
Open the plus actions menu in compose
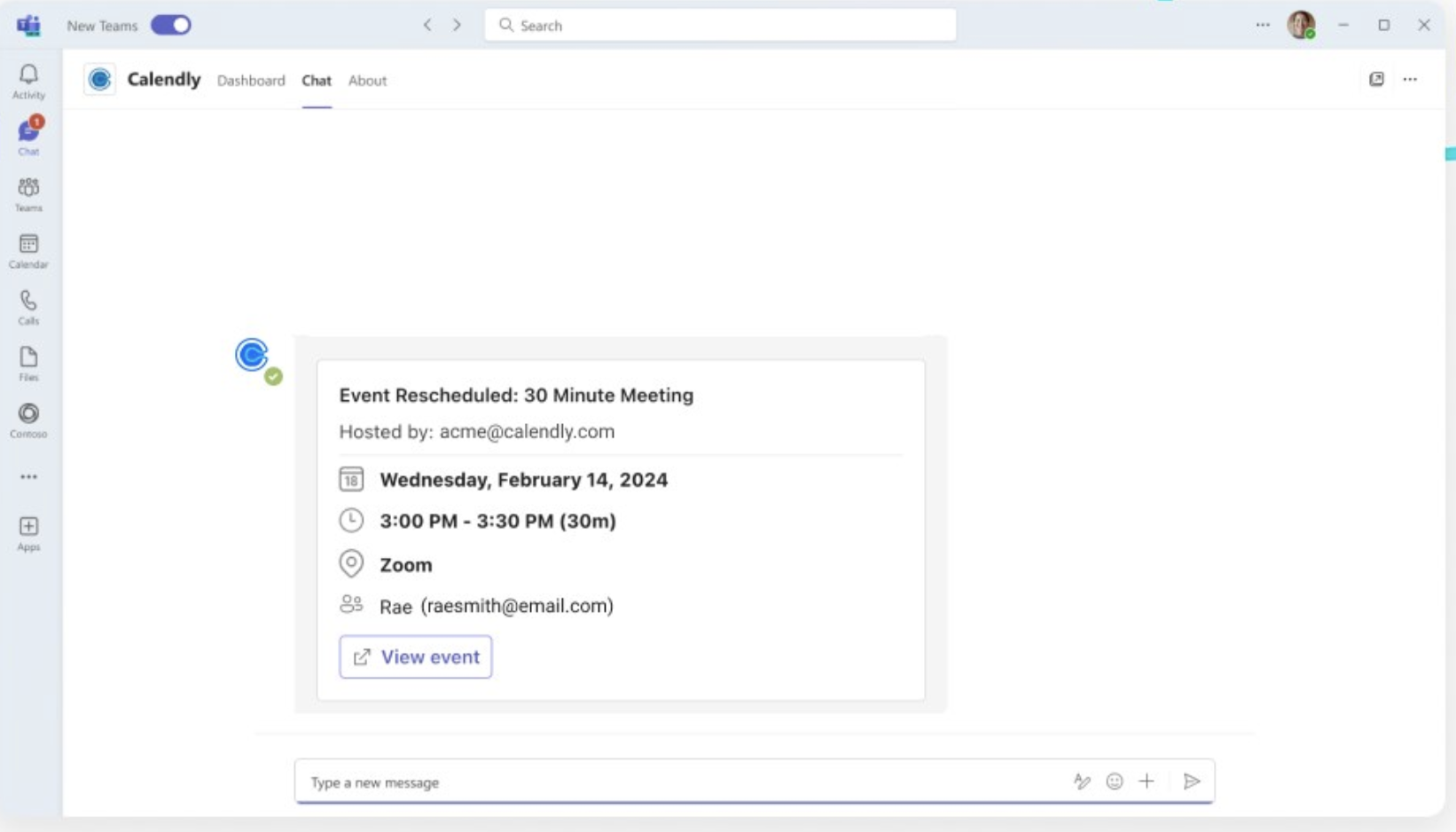click(1147, 781)
